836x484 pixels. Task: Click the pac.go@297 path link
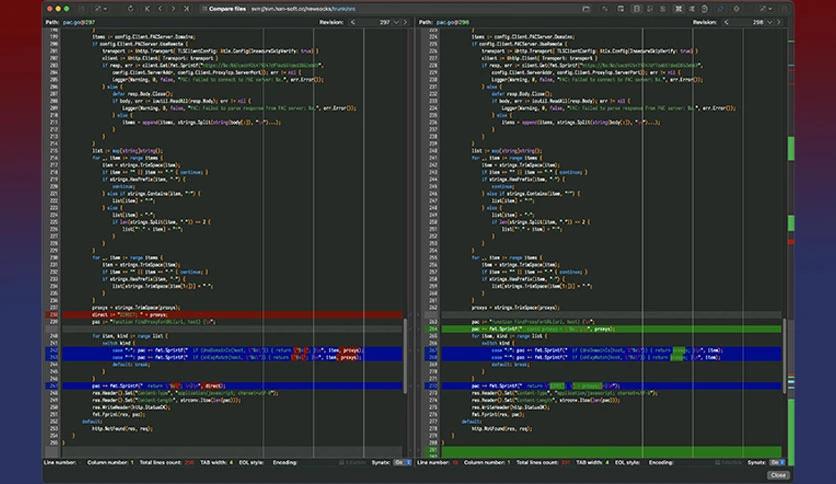point(78,22)
